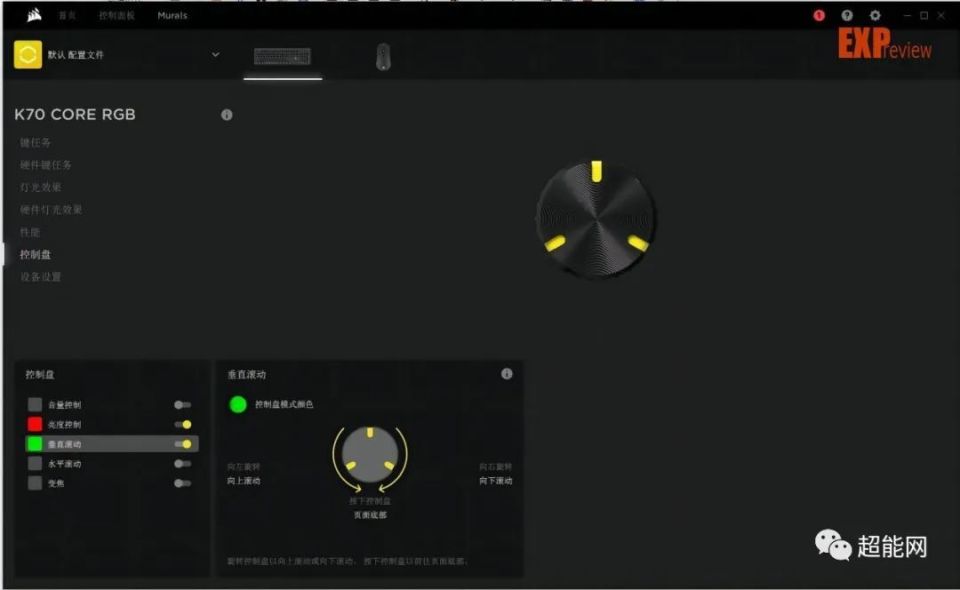960x590 pixels.
Task: Open the 首页 home tab
Action: coord(67,15)
